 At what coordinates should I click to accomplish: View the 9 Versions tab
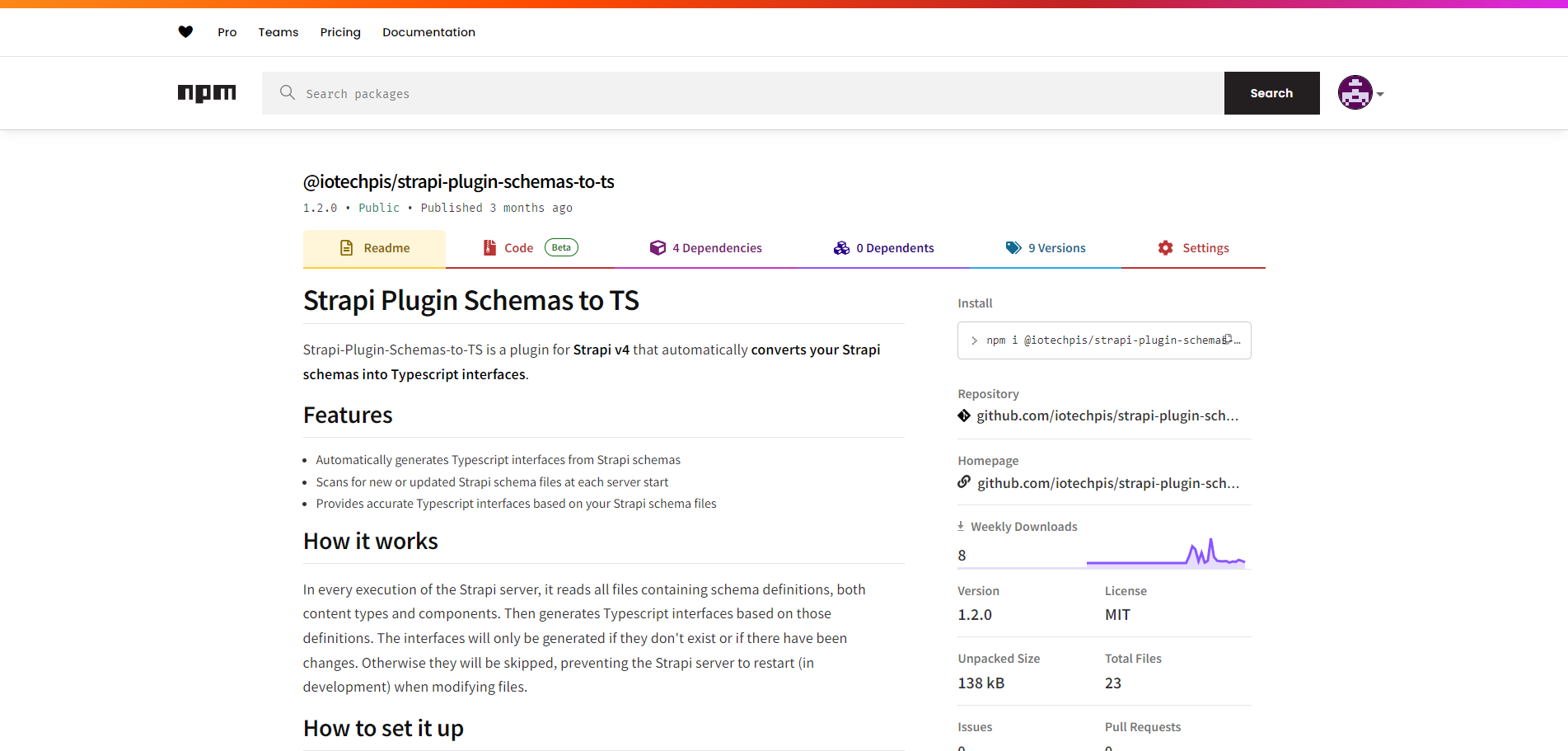(x=1046, y=248)
